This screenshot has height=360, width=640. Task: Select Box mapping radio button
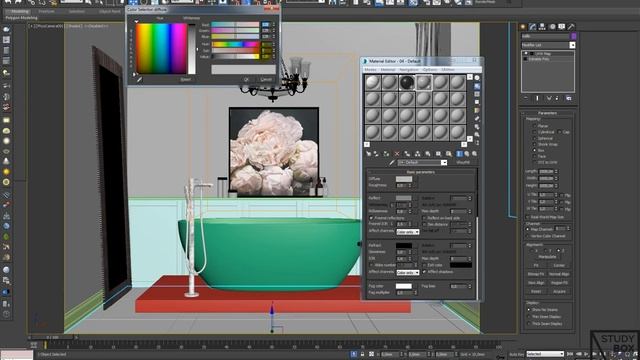535,150
